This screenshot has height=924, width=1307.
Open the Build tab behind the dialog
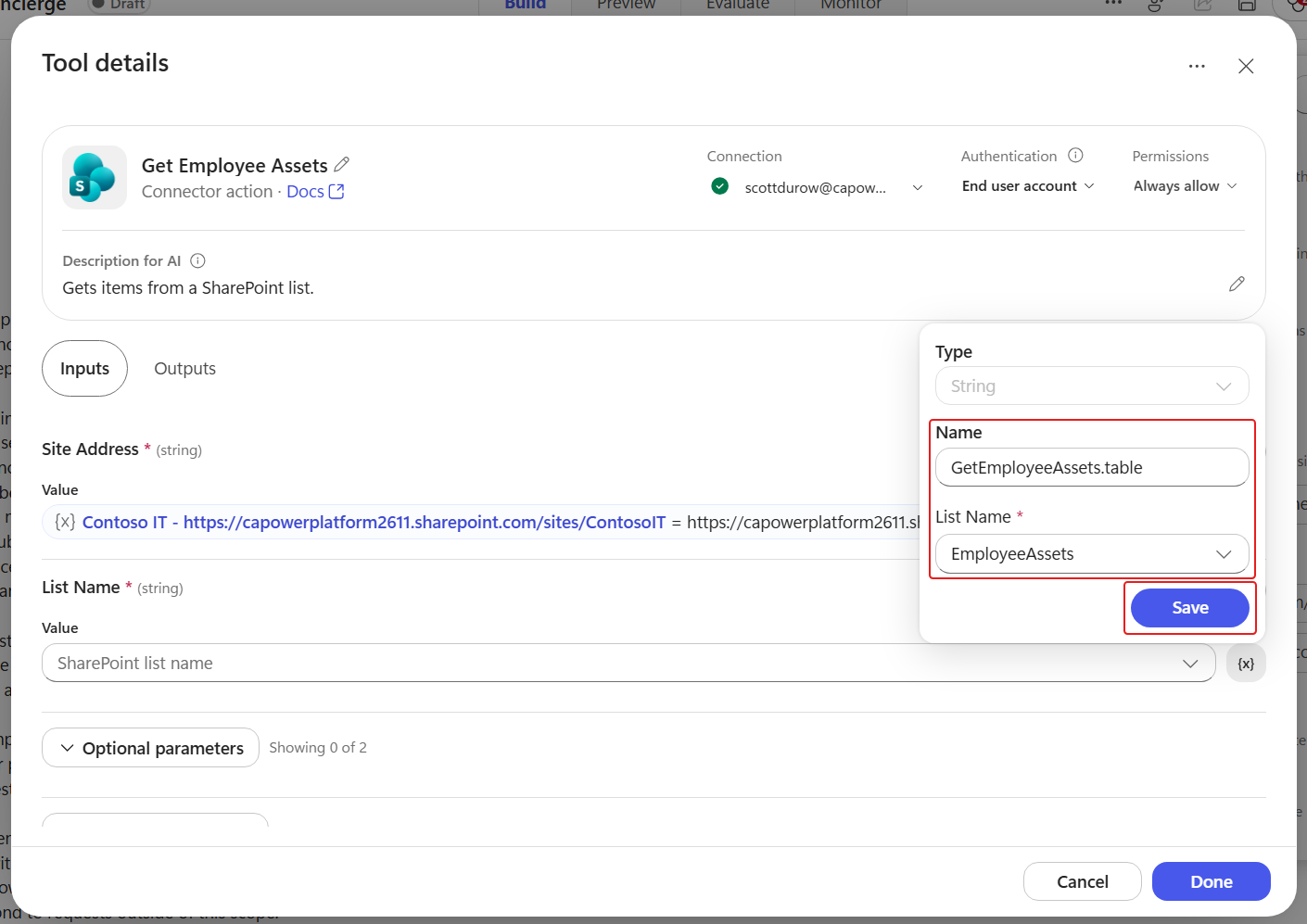[525, 5]
